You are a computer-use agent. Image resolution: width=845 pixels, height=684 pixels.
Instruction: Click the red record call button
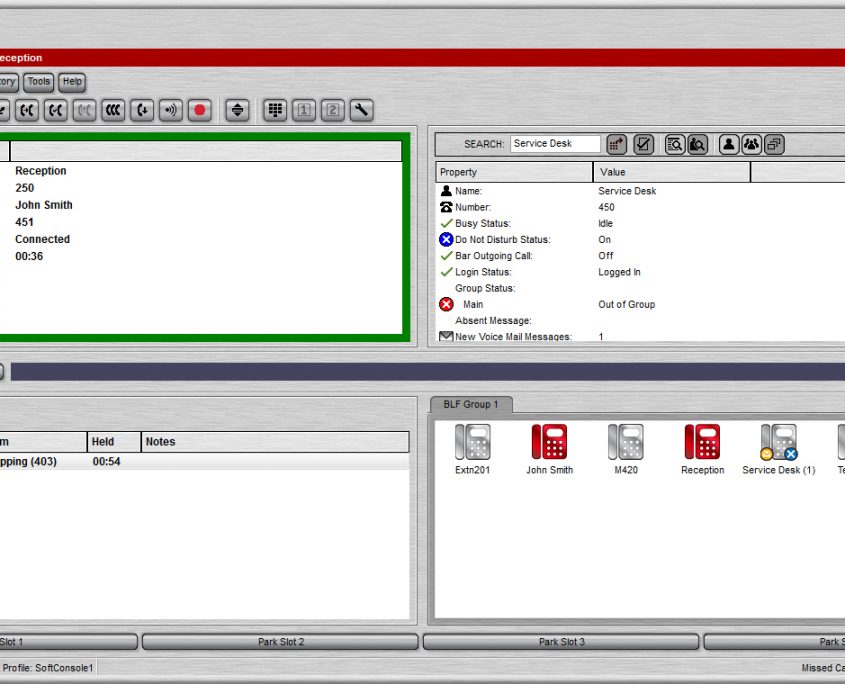(x=200, y=110)
